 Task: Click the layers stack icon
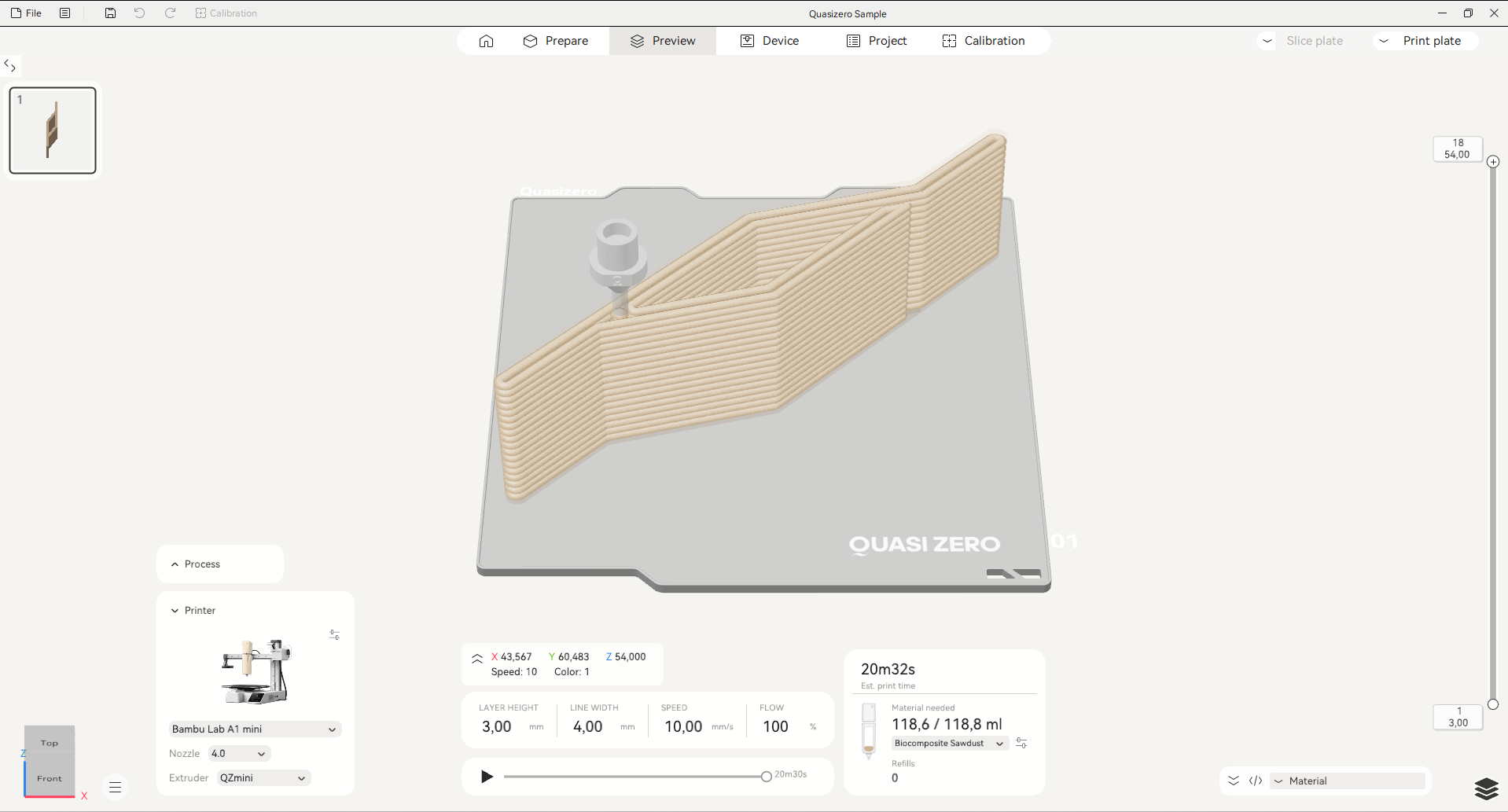coord(1486,788)
